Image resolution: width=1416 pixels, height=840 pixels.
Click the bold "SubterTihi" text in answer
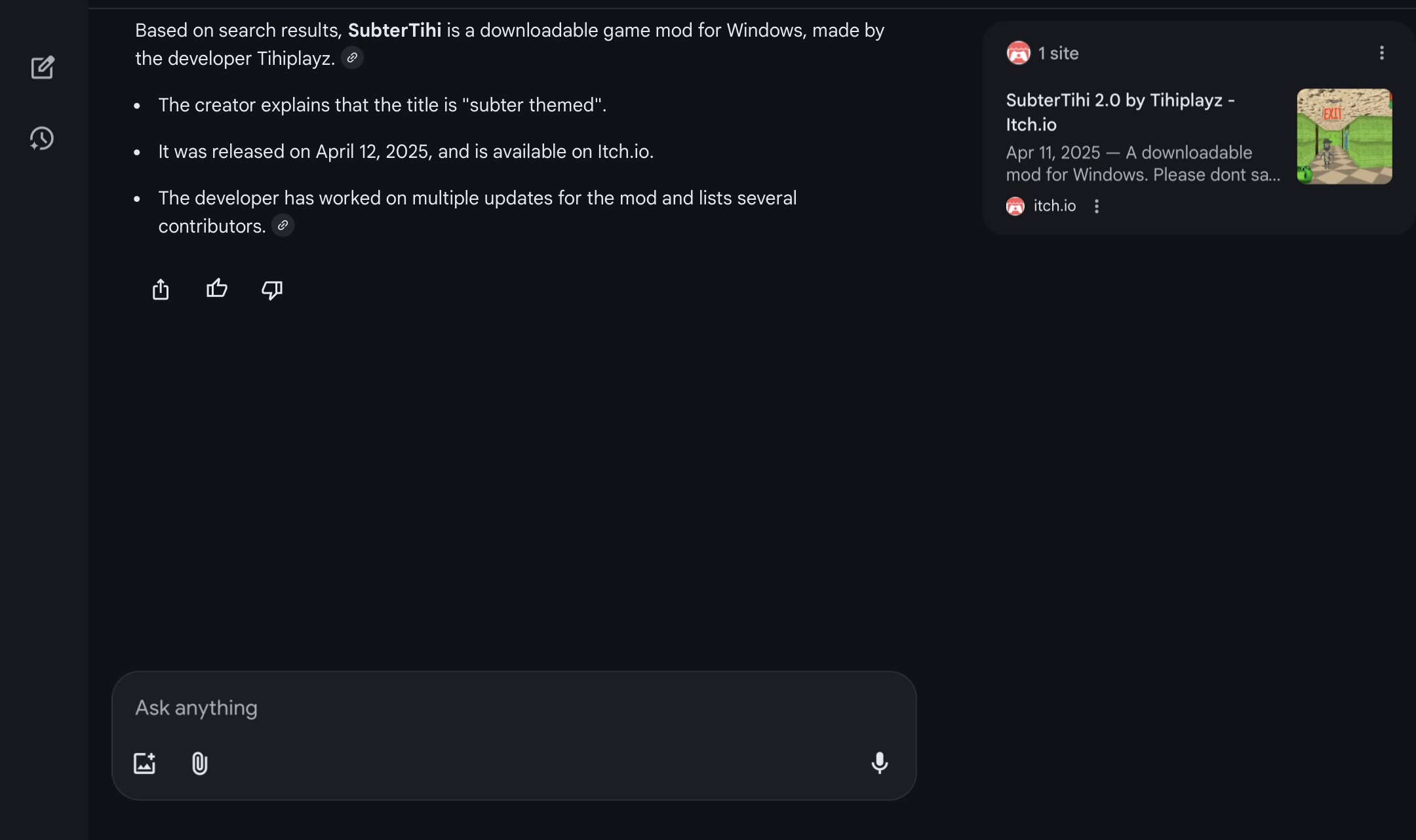[x=394, y=30]
